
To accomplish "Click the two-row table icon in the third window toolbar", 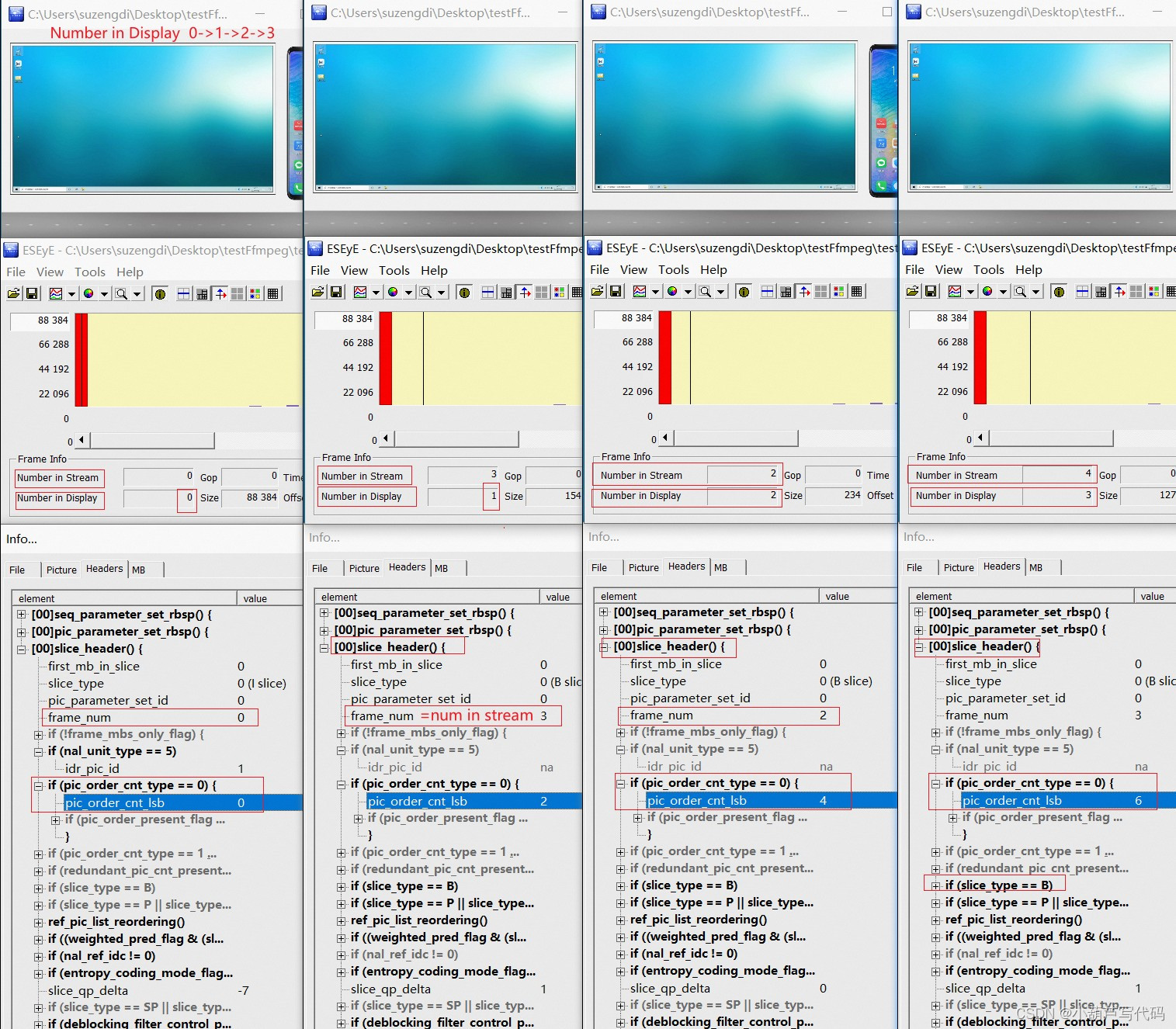I will (x=768, y=291).
